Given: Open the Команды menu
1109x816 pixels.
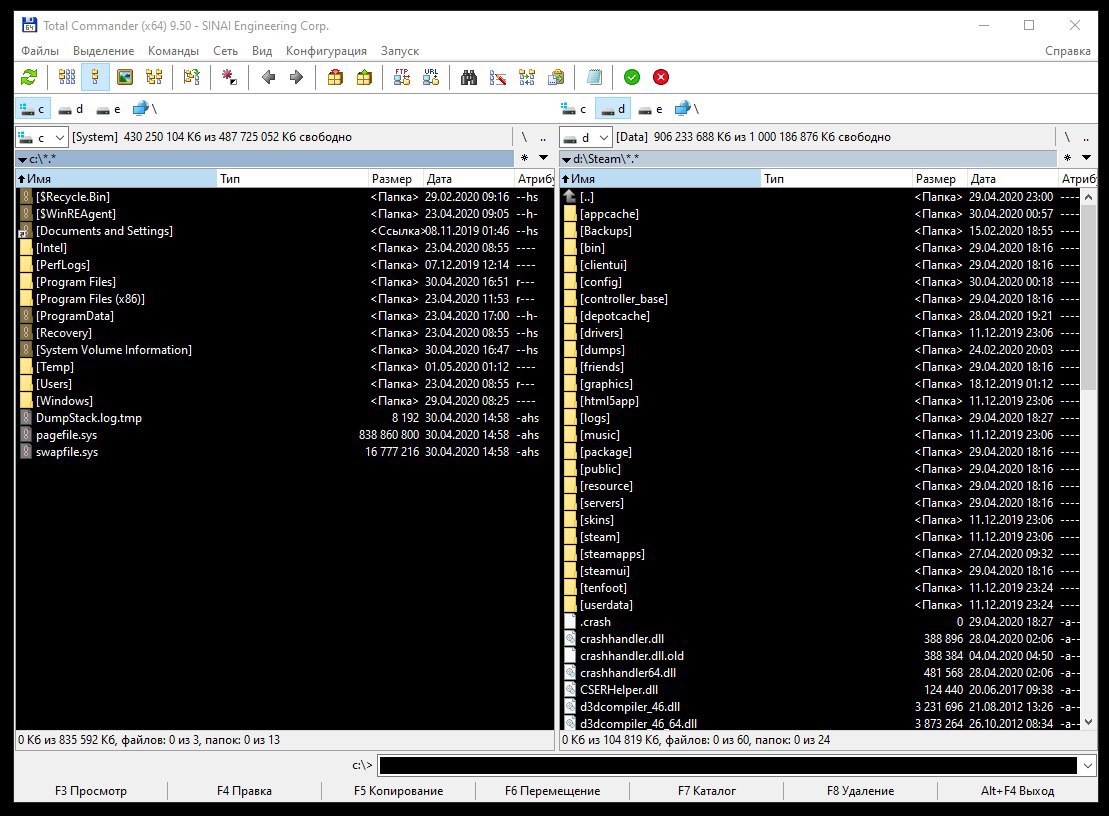Looking at the screenshot, I should click(x=173, y=51).
